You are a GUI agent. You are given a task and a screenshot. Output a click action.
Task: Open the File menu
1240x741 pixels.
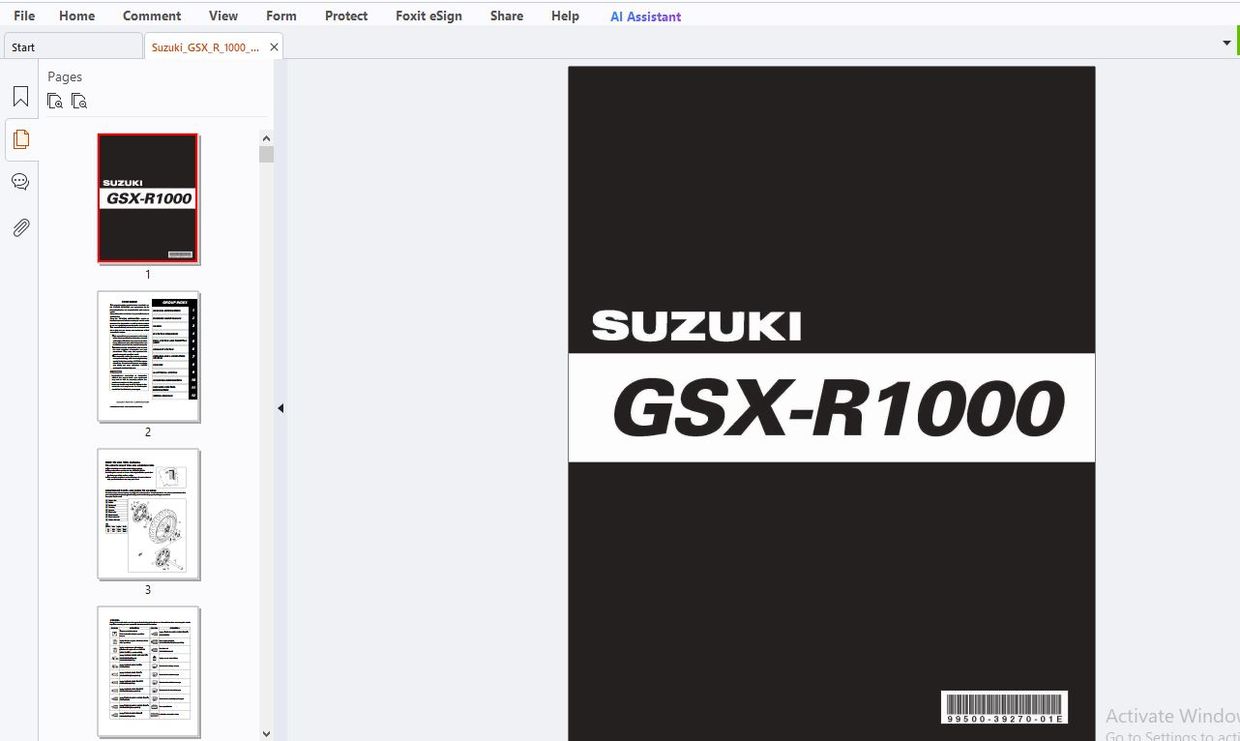click(x=23, y=15)
